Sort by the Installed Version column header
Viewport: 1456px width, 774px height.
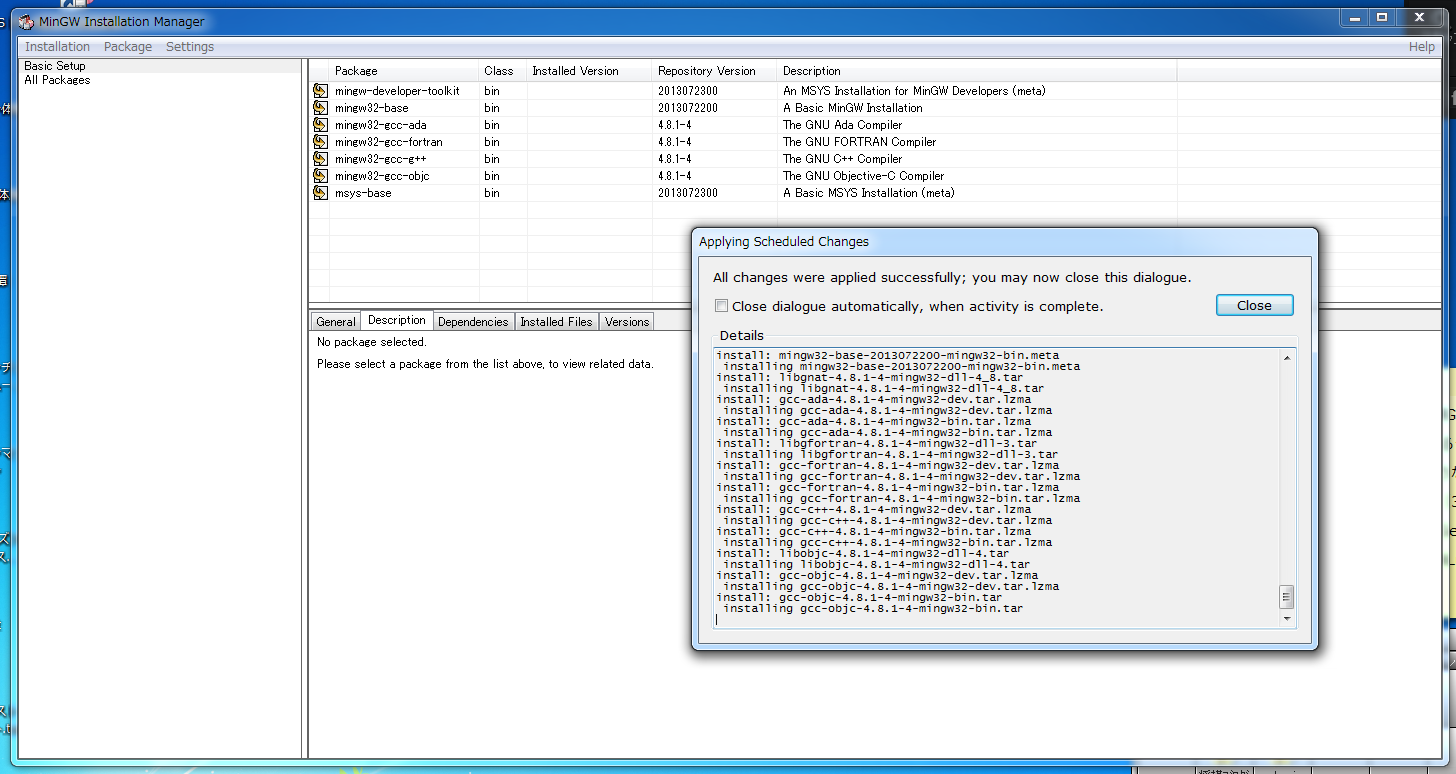(x=589, y=71)
